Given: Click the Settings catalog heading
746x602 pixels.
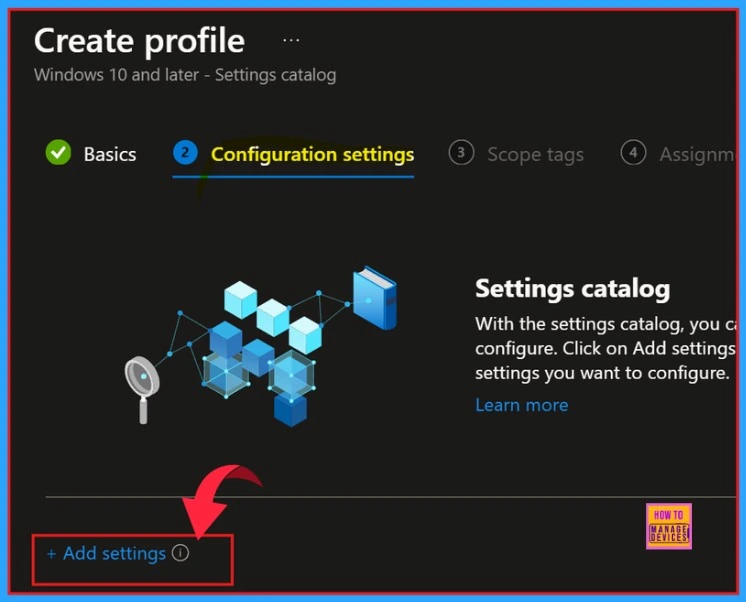Looking at the screenshot, I should coord(572,288).
